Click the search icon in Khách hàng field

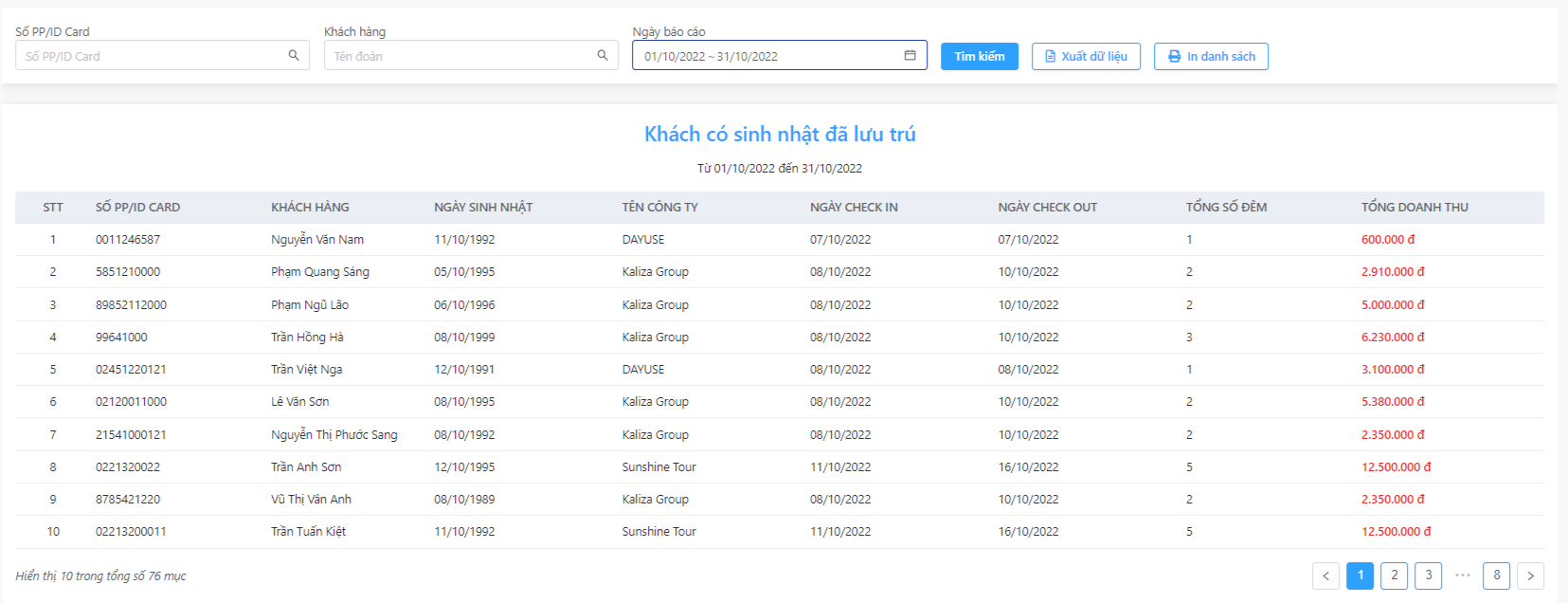pos(603,56)
